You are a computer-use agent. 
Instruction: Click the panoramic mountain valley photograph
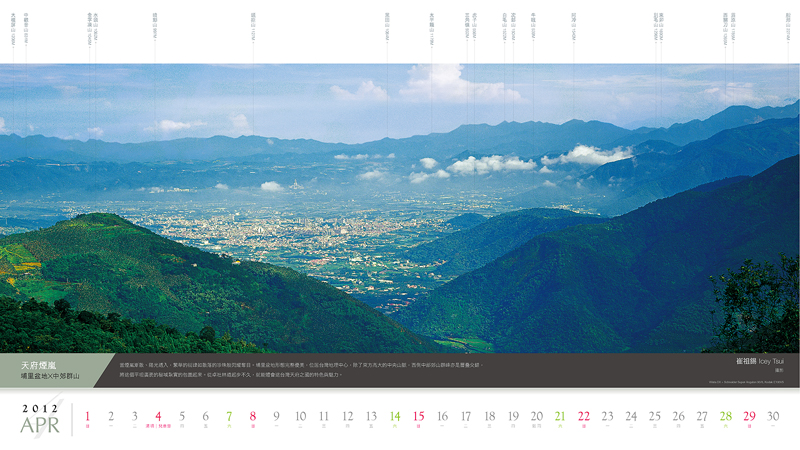(400, 208)
